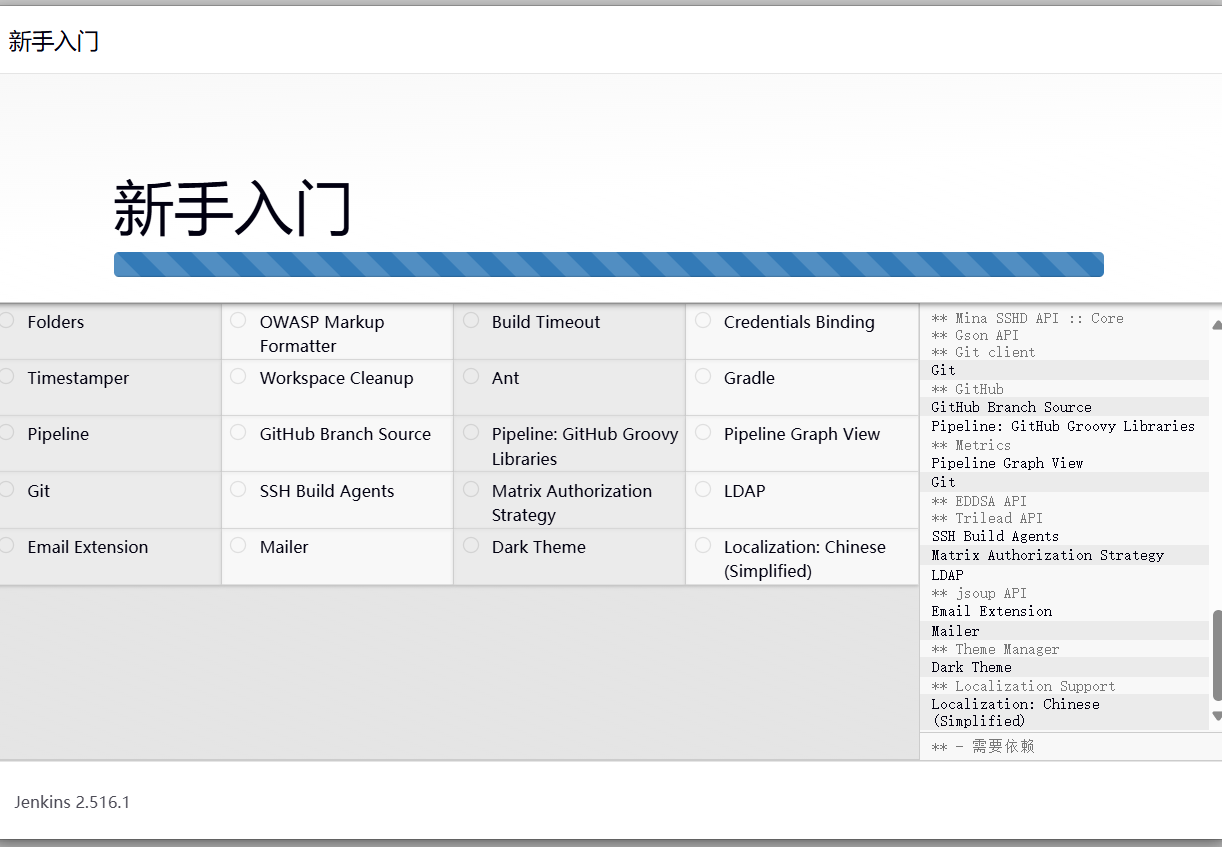Select the '** Theme Manager' log line
Screen dimensions: 1222x847
point(995,649)
